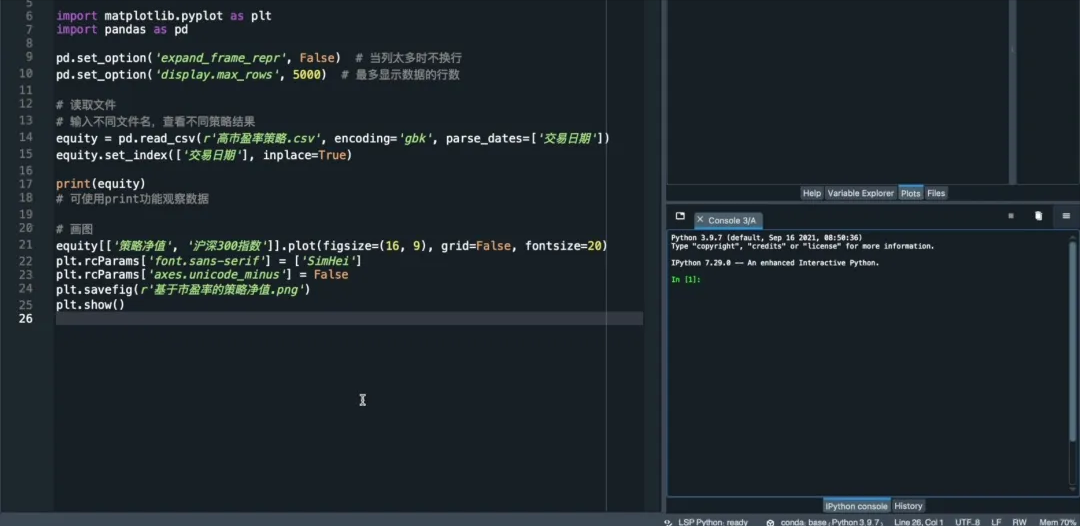Click the browse tabs icon beside Console 3/A

click(x=680, y=216)
